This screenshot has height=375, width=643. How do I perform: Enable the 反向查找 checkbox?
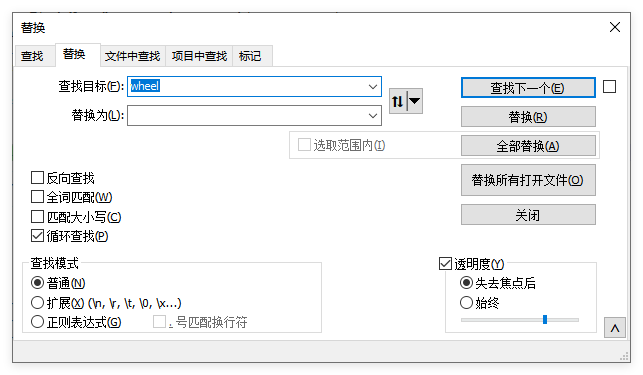click(37, 178)
